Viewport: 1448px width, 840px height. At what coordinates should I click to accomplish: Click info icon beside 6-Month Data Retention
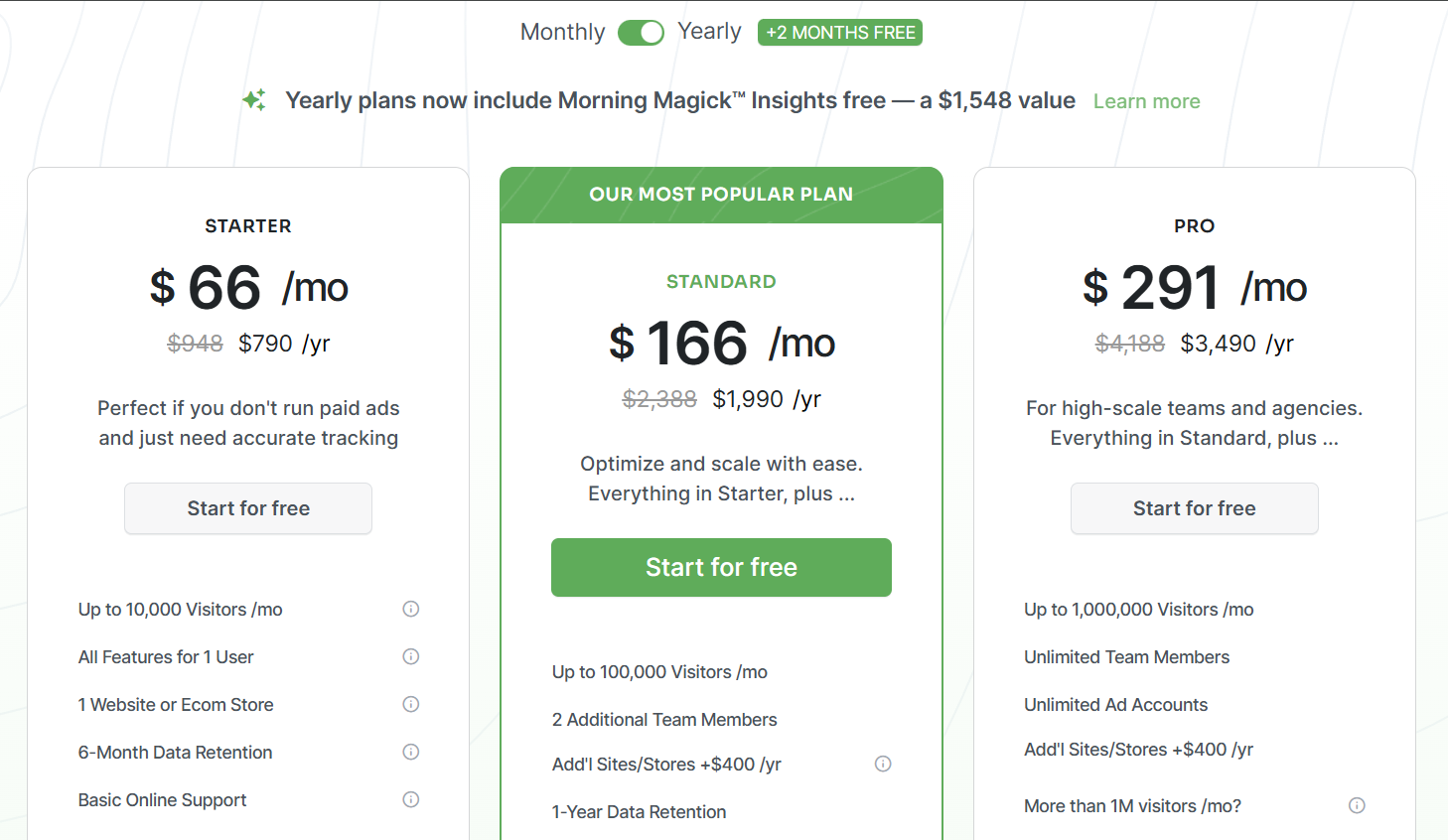(x=410, y=752)
